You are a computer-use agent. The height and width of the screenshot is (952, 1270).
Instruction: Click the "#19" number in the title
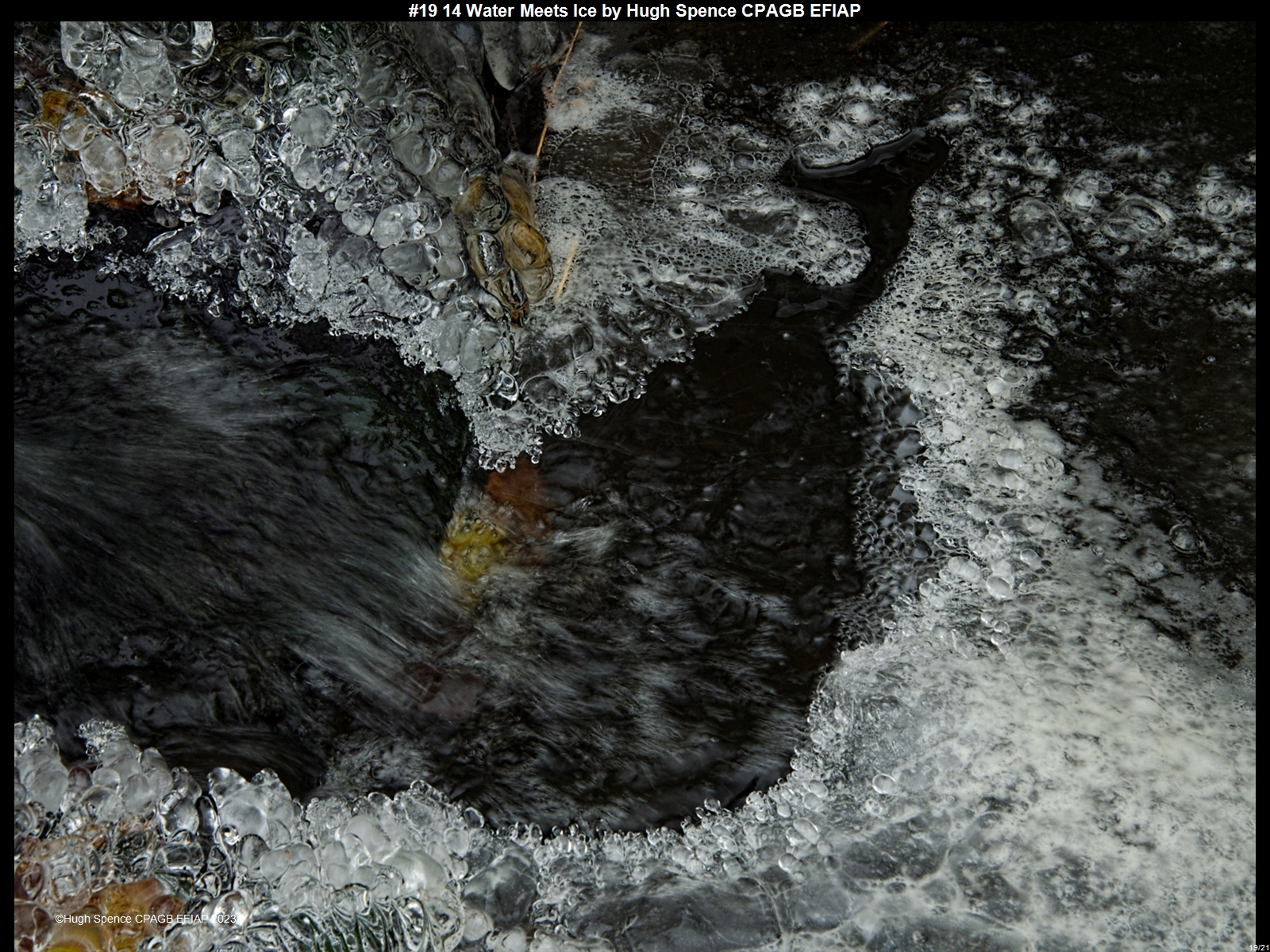(422, 10)
